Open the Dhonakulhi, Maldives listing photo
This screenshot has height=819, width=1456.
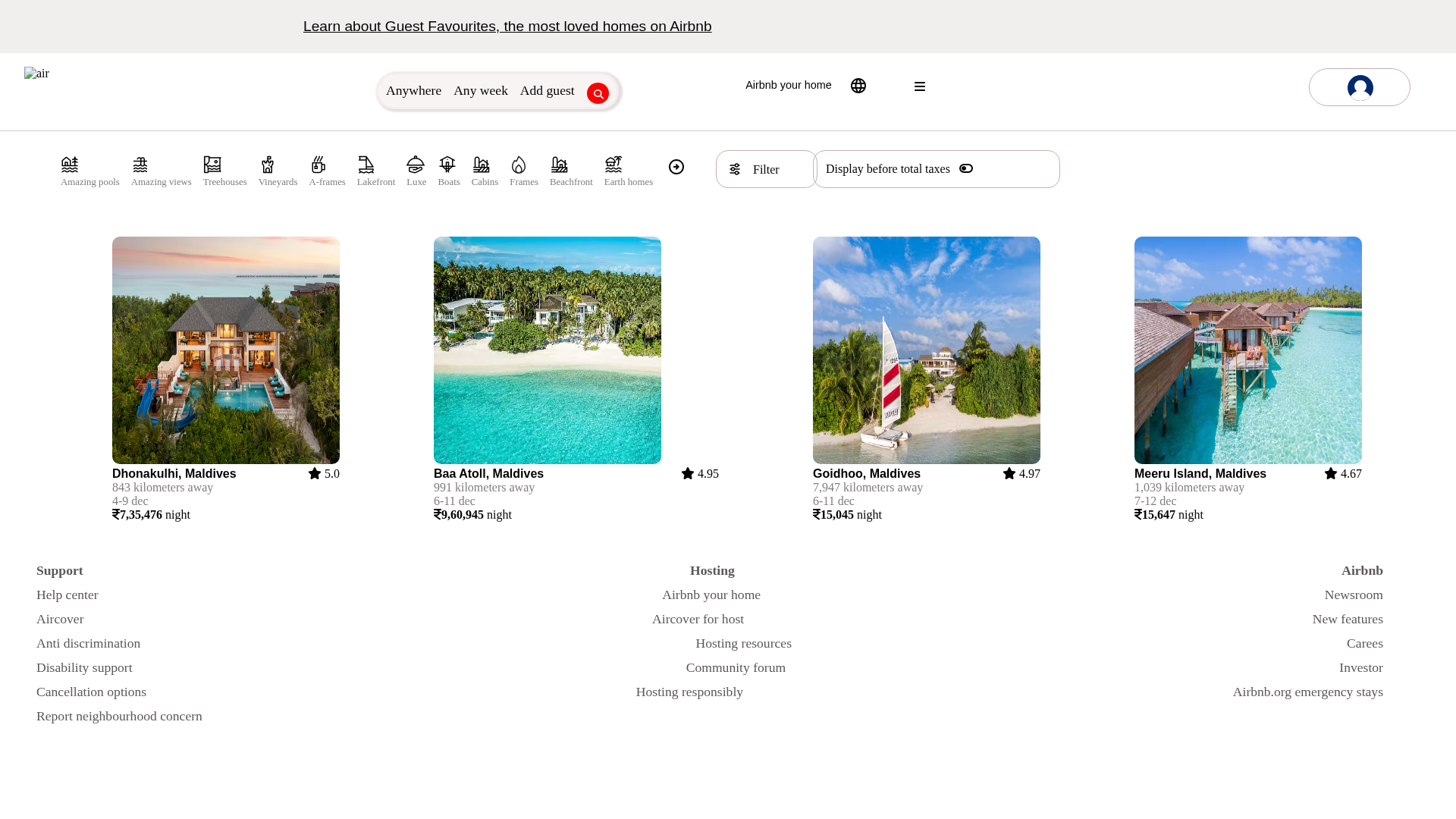coord(226,350)
